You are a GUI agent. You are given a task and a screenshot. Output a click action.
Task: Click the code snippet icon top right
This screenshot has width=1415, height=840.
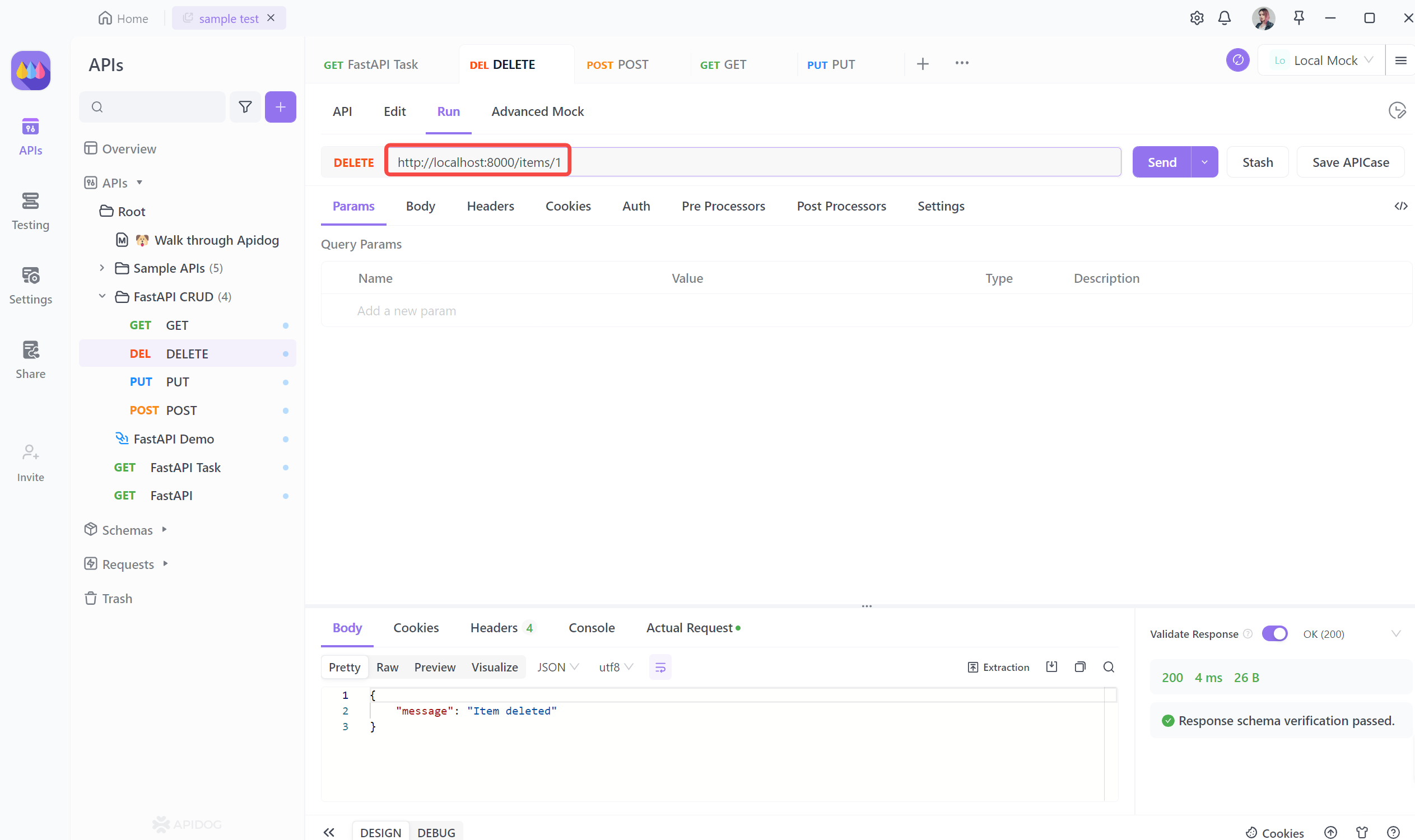coord(1399,206)
